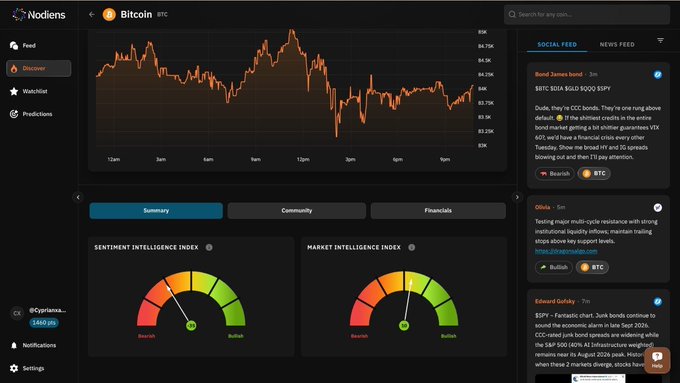Click the Nodiens logo

(39, 15)
